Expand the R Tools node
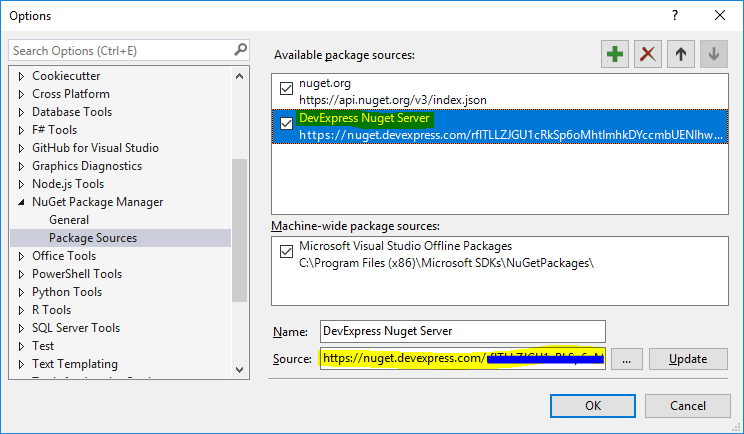Image resolution: width=744 pixels, height=434 pixels. pyautogui.click(x=21, y=311)
